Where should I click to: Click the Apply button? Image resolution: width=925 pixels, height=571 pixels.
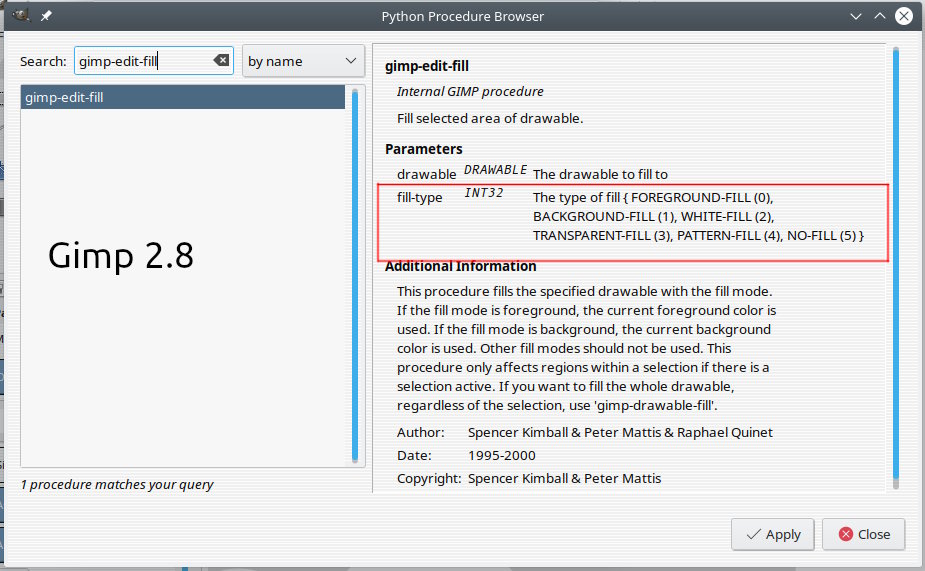point(773,534)
